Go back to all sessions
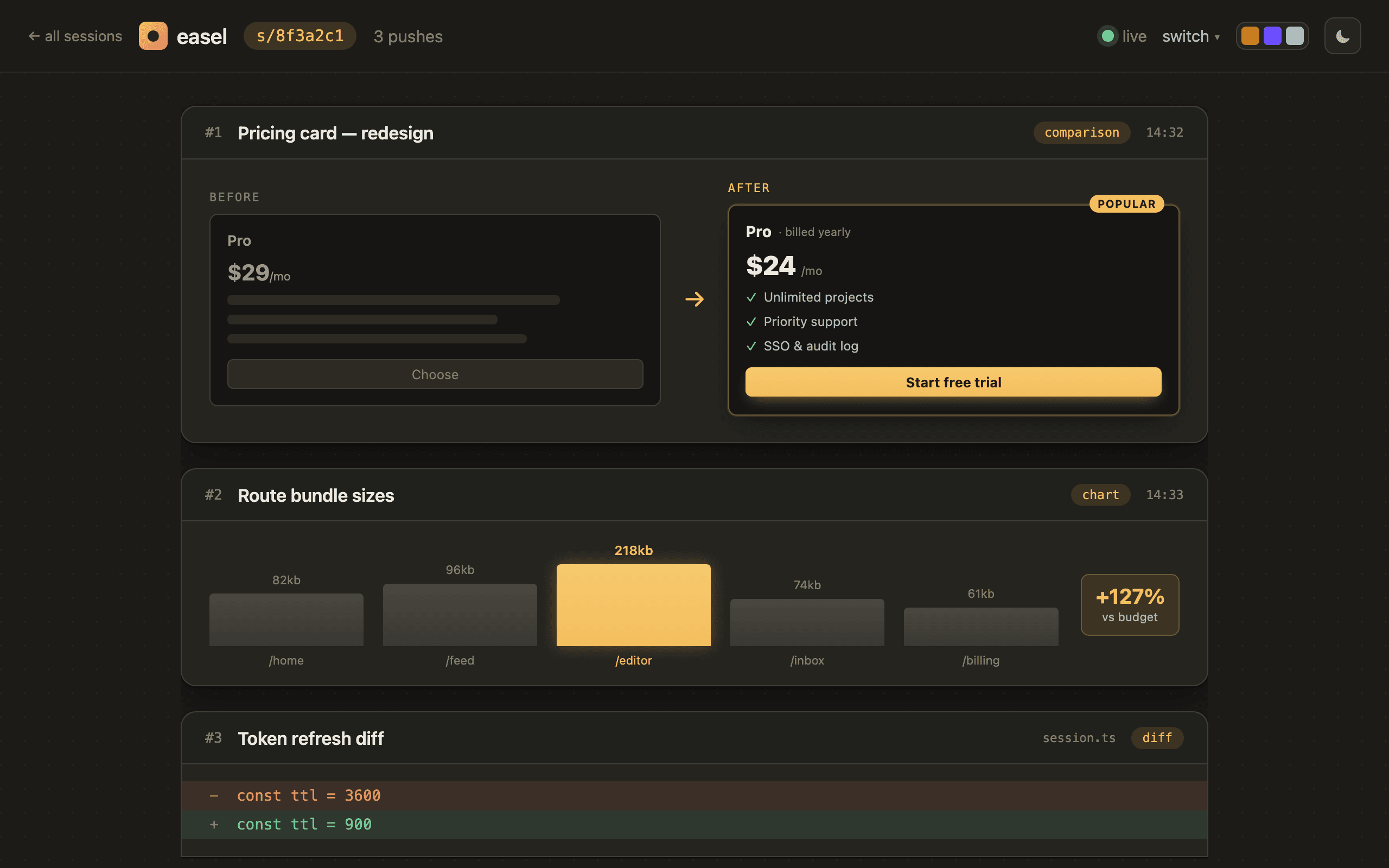 (75, 36)
